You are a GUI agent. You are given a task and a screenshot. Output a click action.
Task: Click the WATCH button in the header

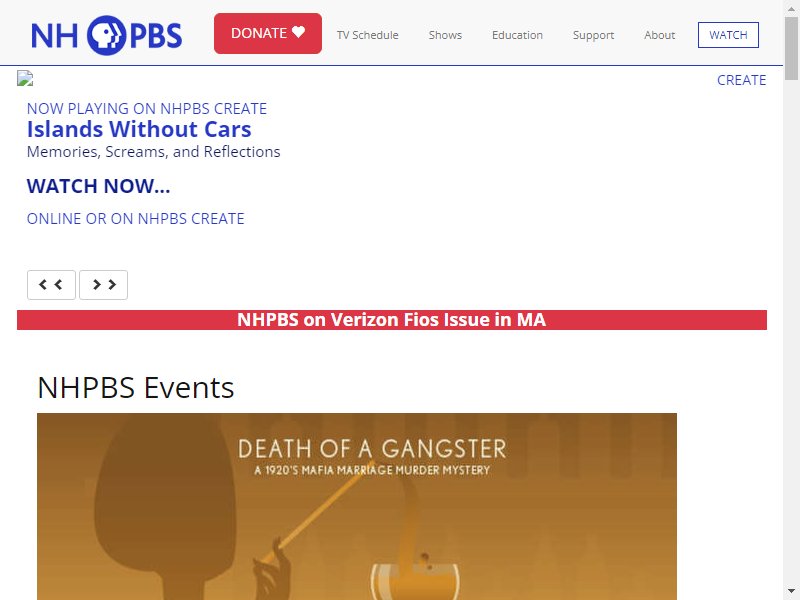coord(728,35)
